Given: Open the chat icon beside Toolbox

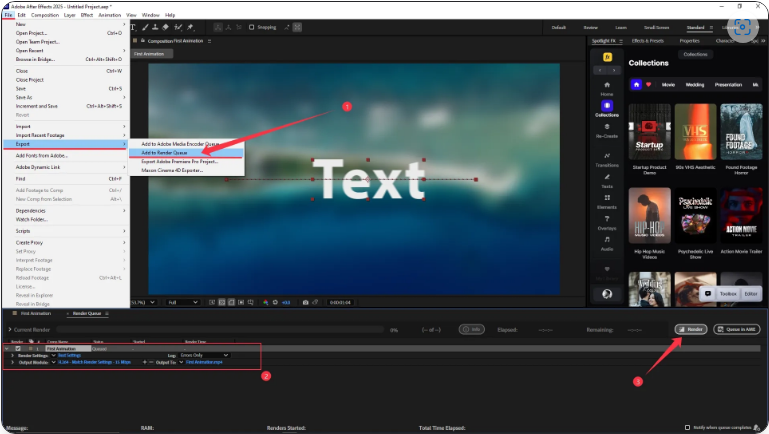Looking at the screenshot, I should click(x=708, y=293).
